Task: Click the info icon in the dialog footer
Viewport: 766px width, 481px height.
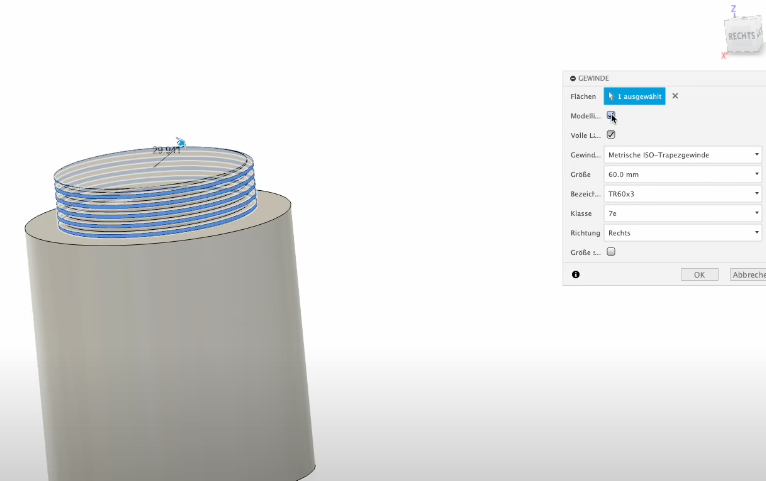Action: (x=576, y=274)
